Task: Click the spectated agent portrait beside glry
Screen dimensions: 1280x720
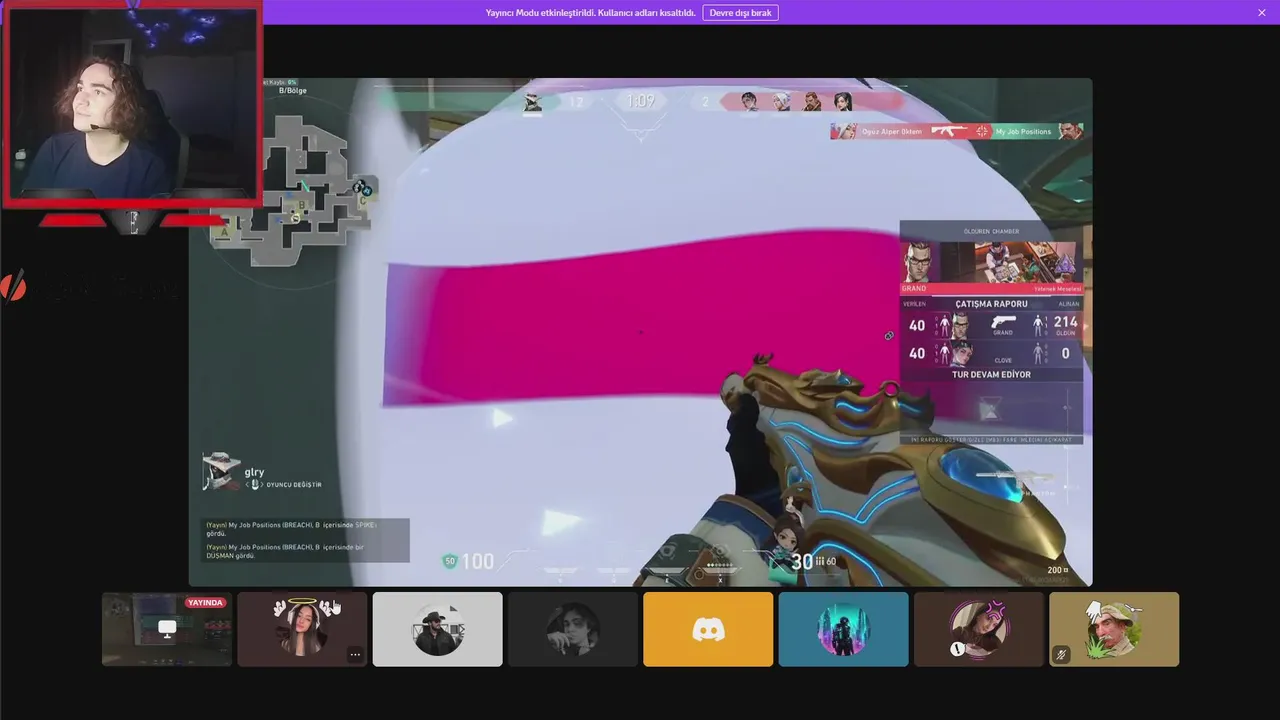Action: [x=221, y=472]
